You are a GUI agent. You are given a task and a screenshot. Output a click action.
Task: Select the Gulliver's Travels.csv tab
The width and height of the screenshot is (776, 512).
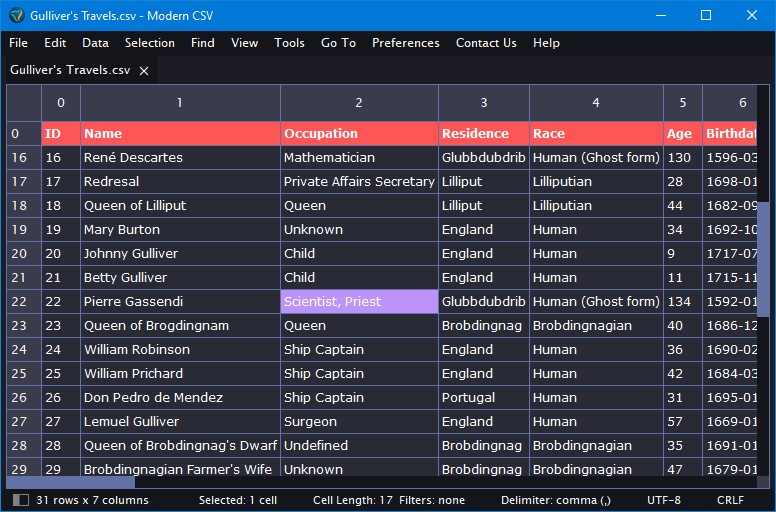[70, 70]
